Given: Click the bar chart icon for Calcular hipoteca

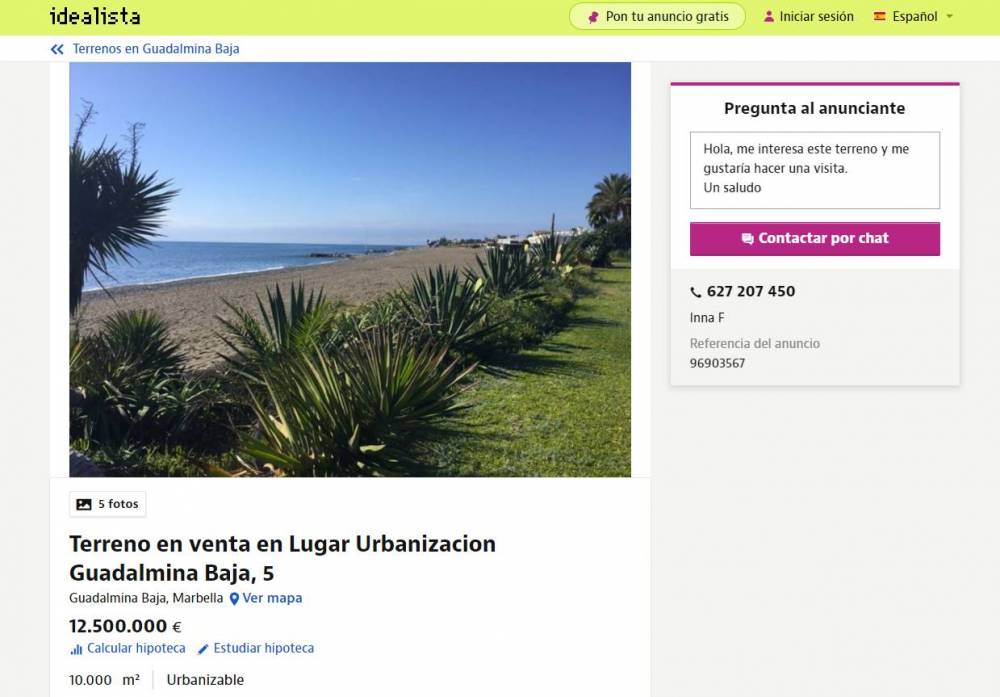Looking at the screenshot, I should pos(76,649).
